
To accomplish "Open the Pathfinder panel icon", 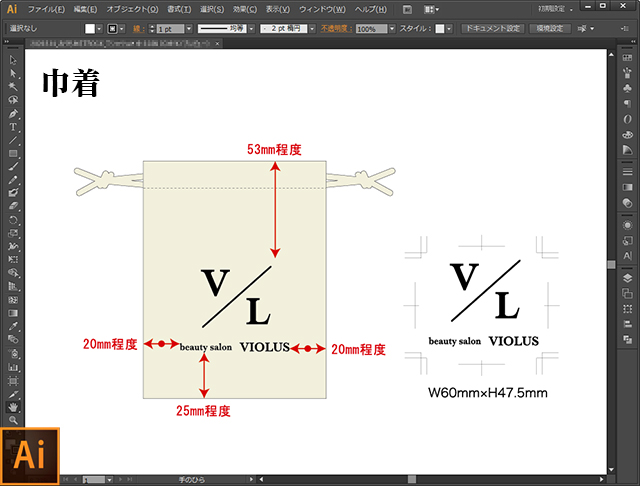I will click(x=627, y=339).
